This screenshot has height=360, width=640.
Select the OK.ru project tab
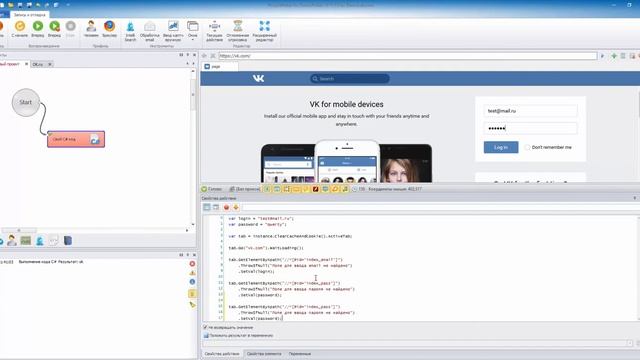coord(38,64)
